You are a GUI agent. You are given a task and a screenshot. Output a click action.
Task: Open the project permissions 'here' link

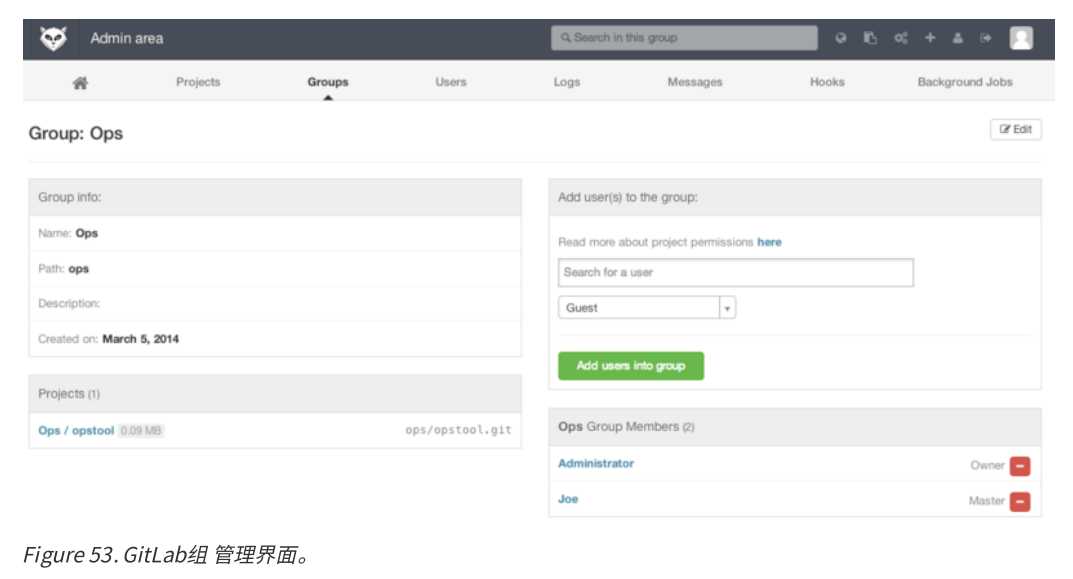coord(769,242)
